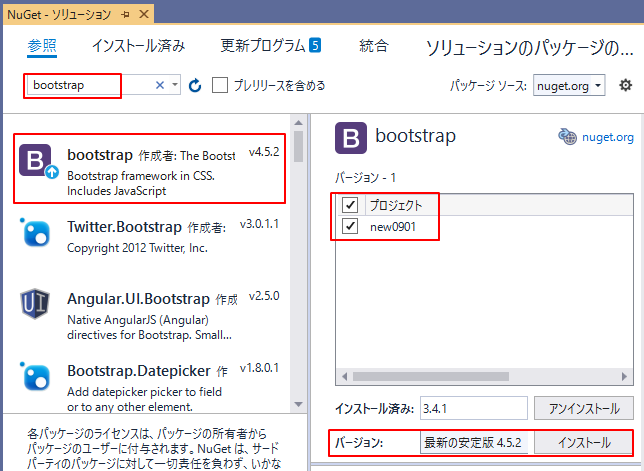
Task: Select the bootstrap v4.5.2 package entry
Action: pos(150,168)
